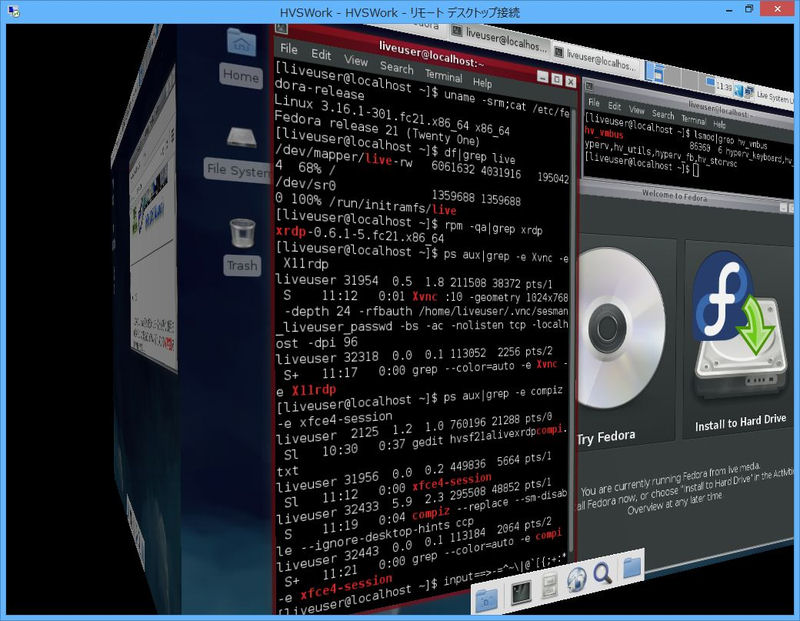Viewport: 800px width, 621px height.
Task: Select the first workspace in workspace switcher
Action: [657, 71]
